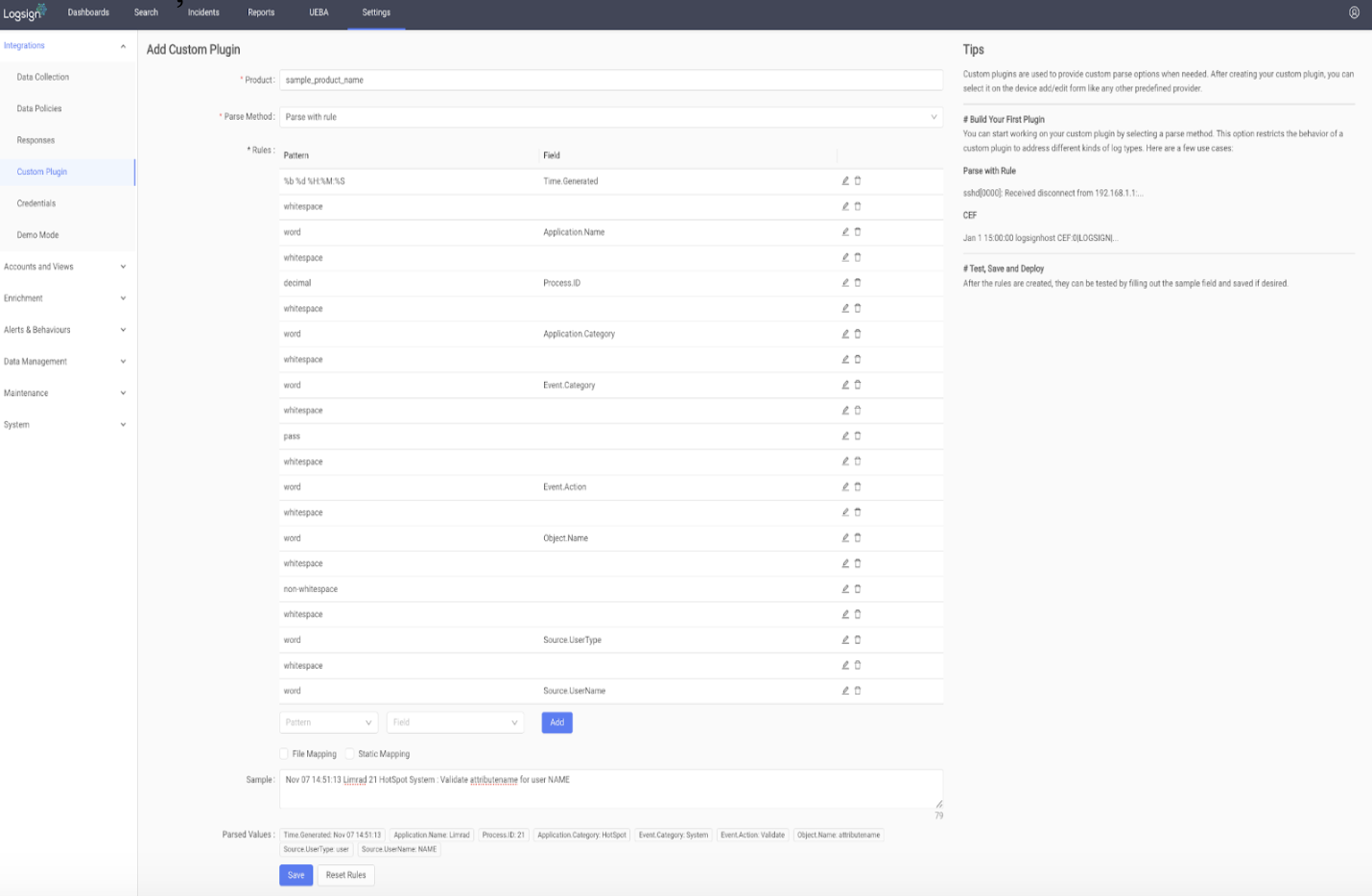Switch to the UEBA tab

(x=319, y=12)
